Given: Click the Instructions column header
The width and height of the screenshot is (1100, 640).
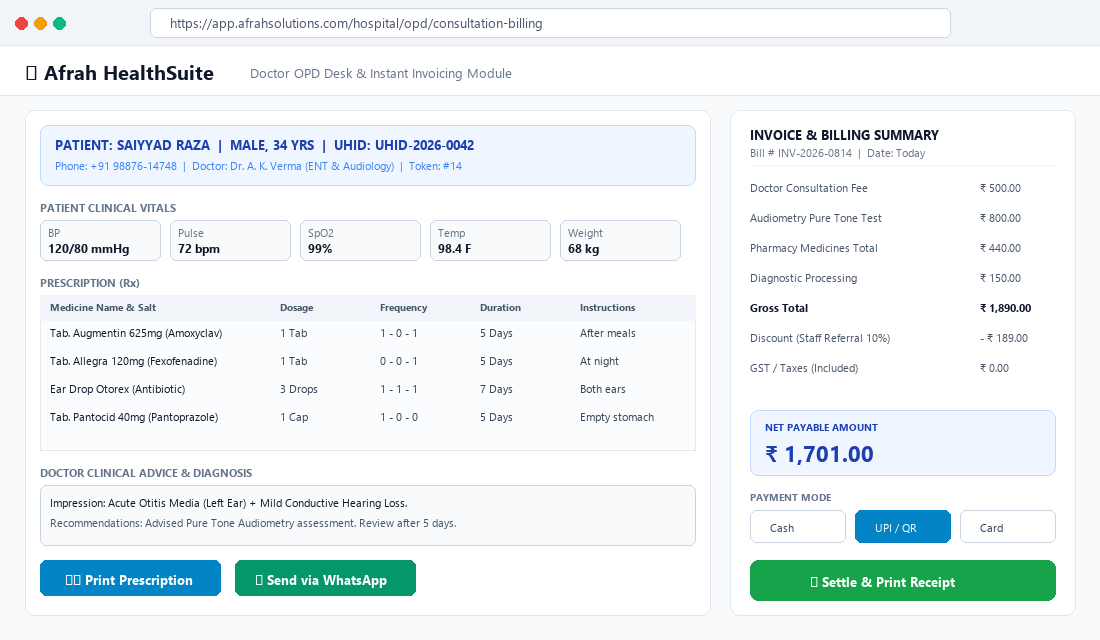Looking at the screenshot, I should [x=608, y=307].
